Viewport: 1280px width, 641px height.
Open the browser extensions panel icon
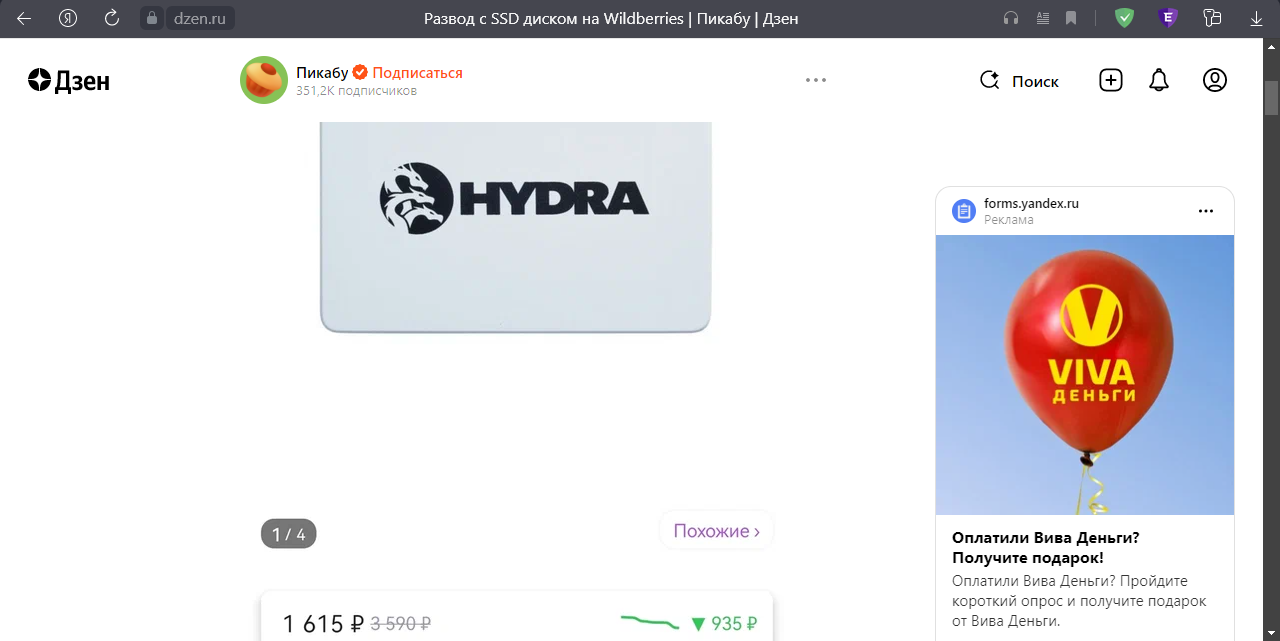1213,18
